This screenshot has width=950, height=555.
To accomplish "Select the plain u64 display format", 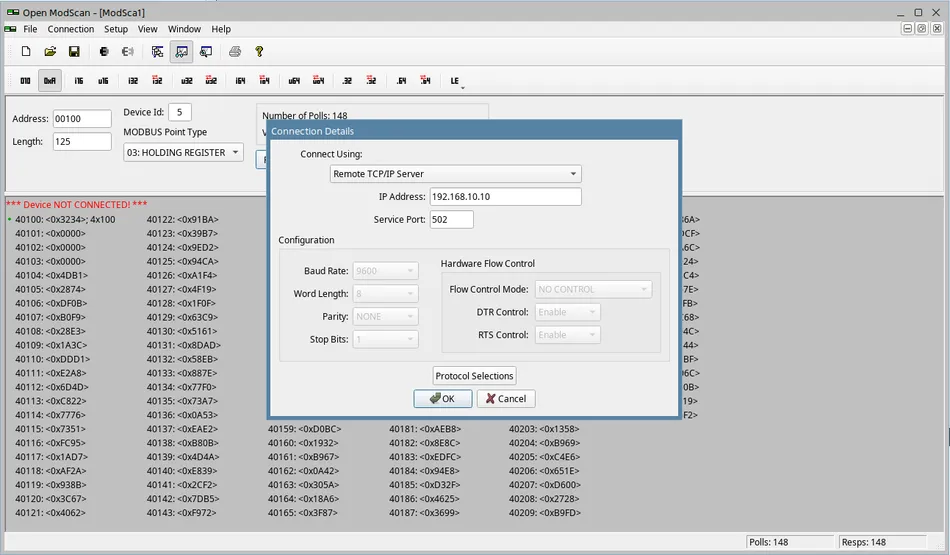I will tap(294, 81).
